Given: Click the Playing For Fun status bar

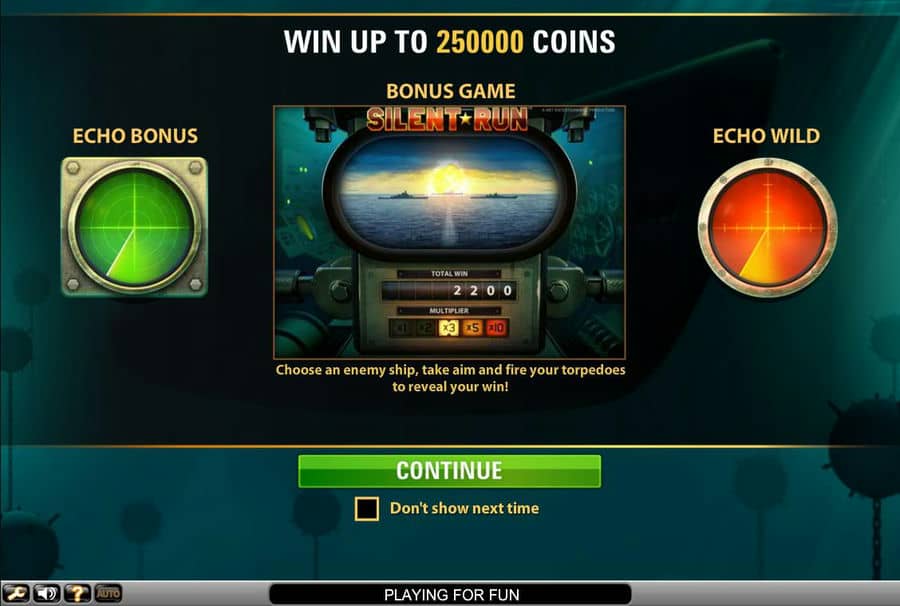Looking at the screenshot, I should point(451,595).
